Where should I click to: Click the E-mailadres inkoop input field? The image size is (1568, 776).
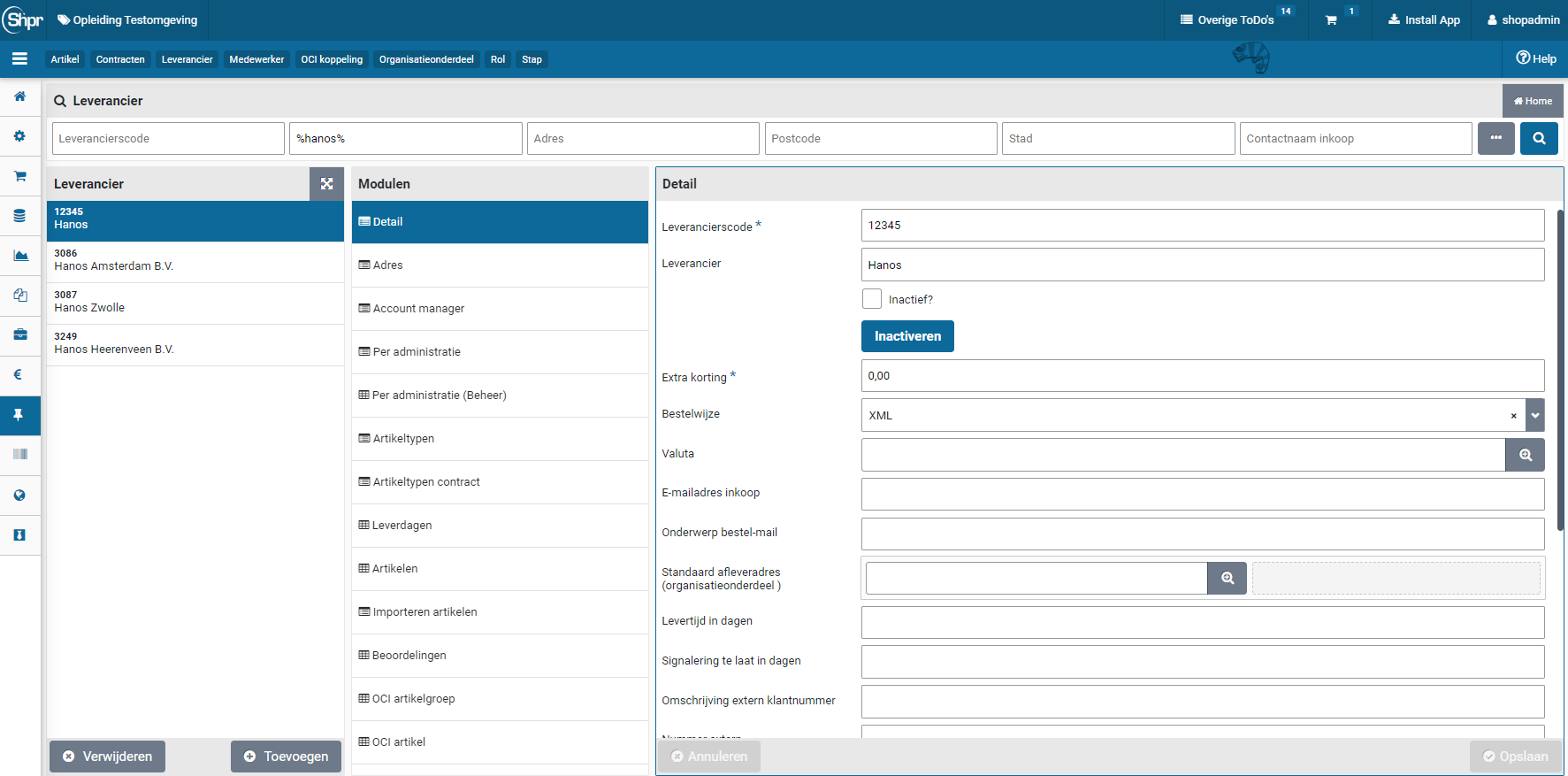pos(1202,494)
